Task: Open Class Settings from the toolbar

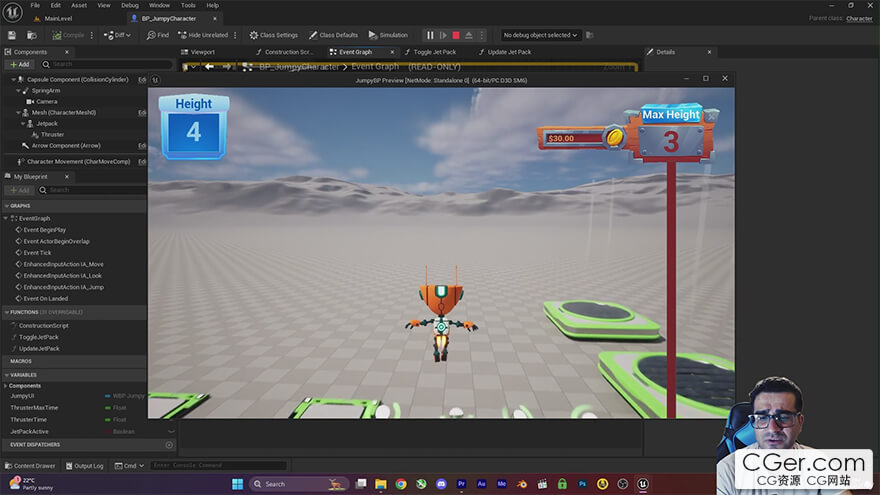Action: tap(274, 35)
